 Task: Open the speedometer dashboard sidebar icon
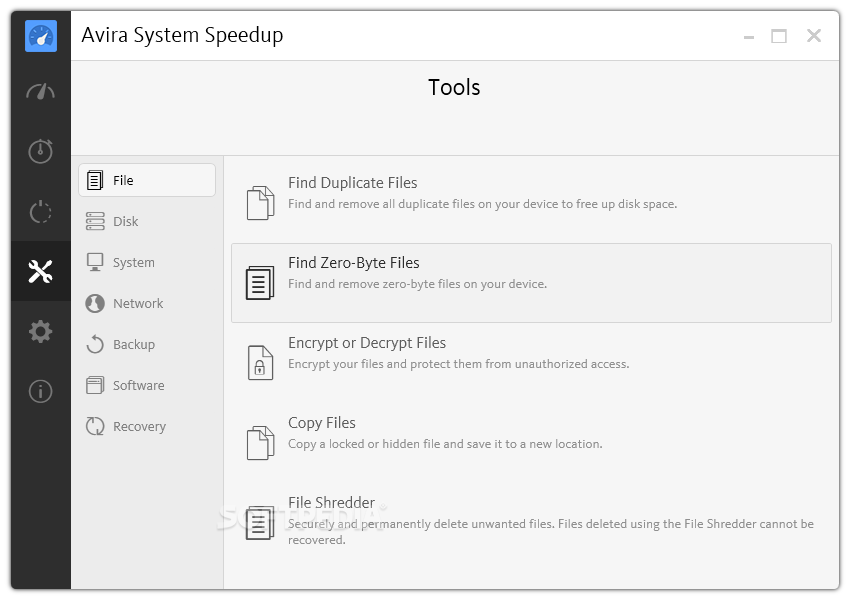click(x=41, y=92)
